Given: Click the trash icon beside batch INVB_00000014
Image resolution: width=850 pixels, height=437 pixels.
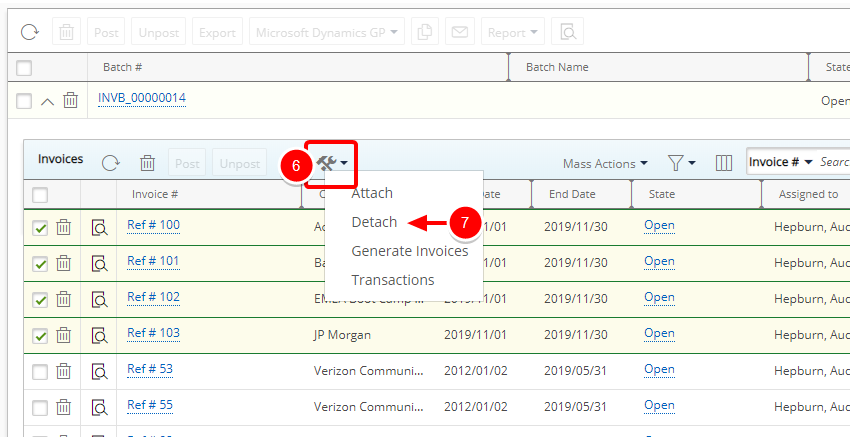Looking at the screenshot, I should [x=70, y=100].
